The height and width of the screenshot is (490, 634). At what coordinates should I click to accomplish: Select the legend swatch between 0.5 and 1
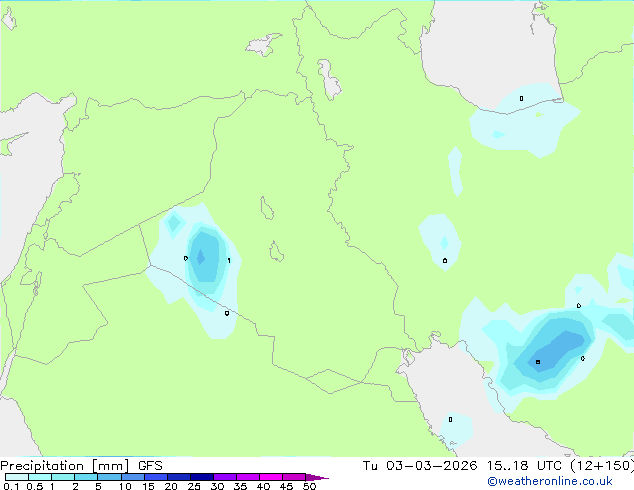(x=40, y=477)
